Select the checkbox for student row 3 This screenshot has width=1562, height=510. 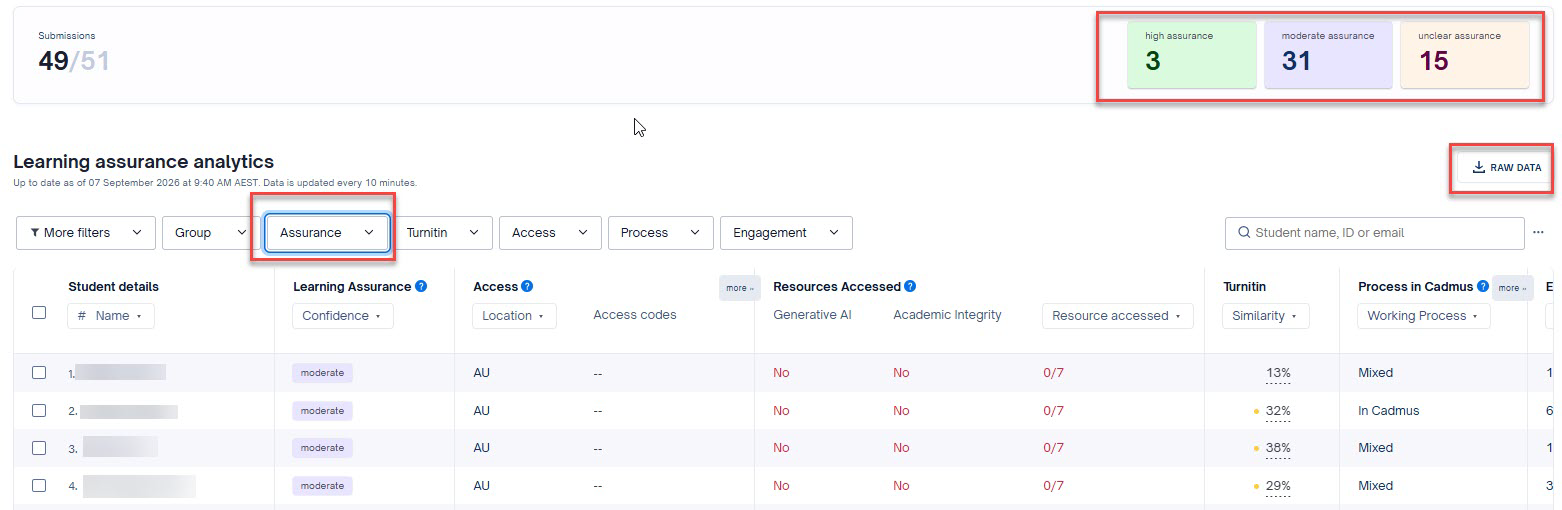coord(39,448)
